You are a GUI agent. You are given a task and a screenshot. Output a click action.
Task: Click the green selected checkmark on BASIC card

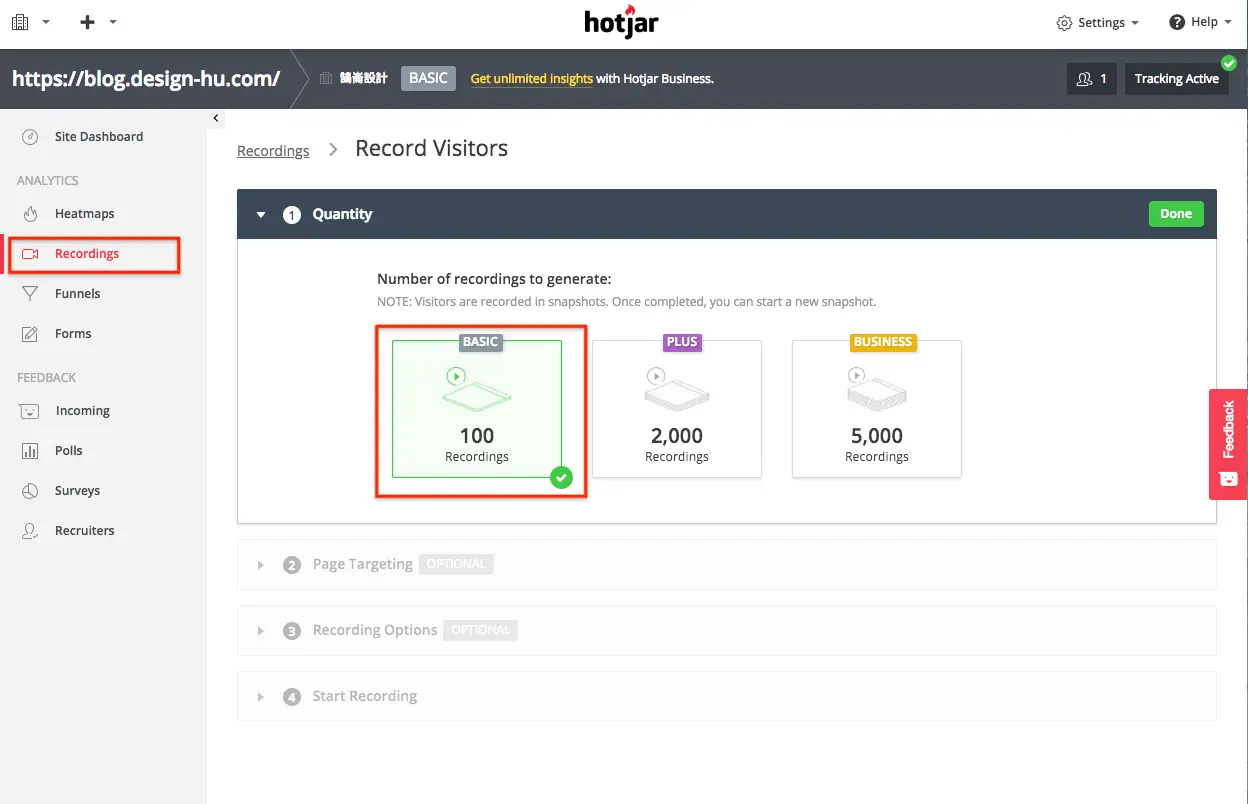[x=562, y=478]
